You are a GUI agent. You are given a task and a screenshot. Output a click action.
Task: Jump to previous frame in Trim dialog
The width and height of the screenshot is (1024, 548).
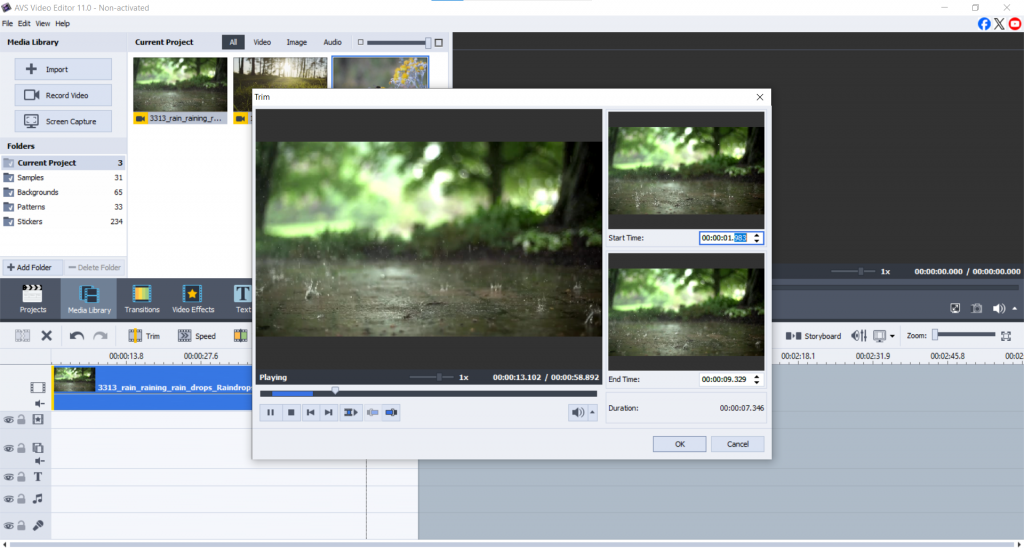click(310, 412)
